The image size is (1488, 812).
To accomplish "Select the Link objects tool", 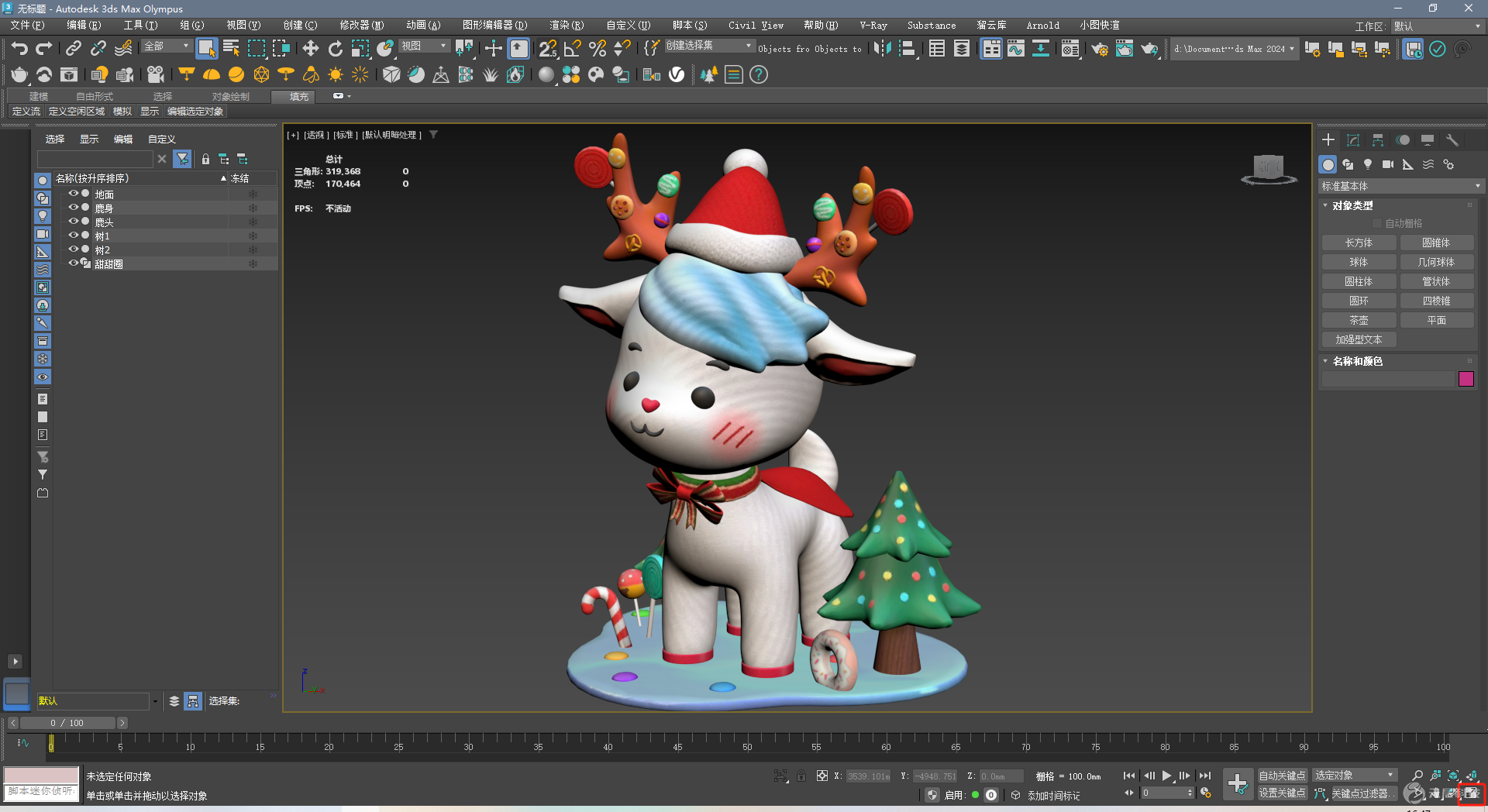I will (74, 49).
